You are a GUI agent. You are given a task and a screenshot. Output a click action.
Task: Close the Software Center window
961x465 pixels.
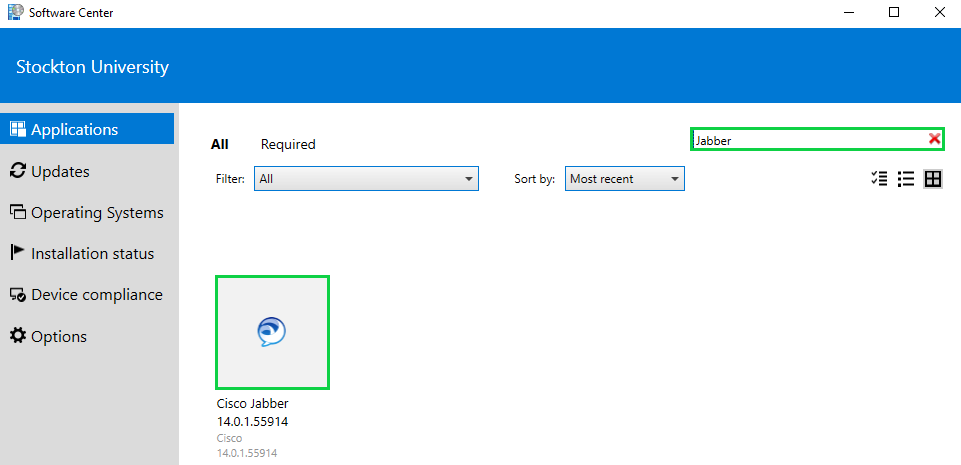coord(939,12)
